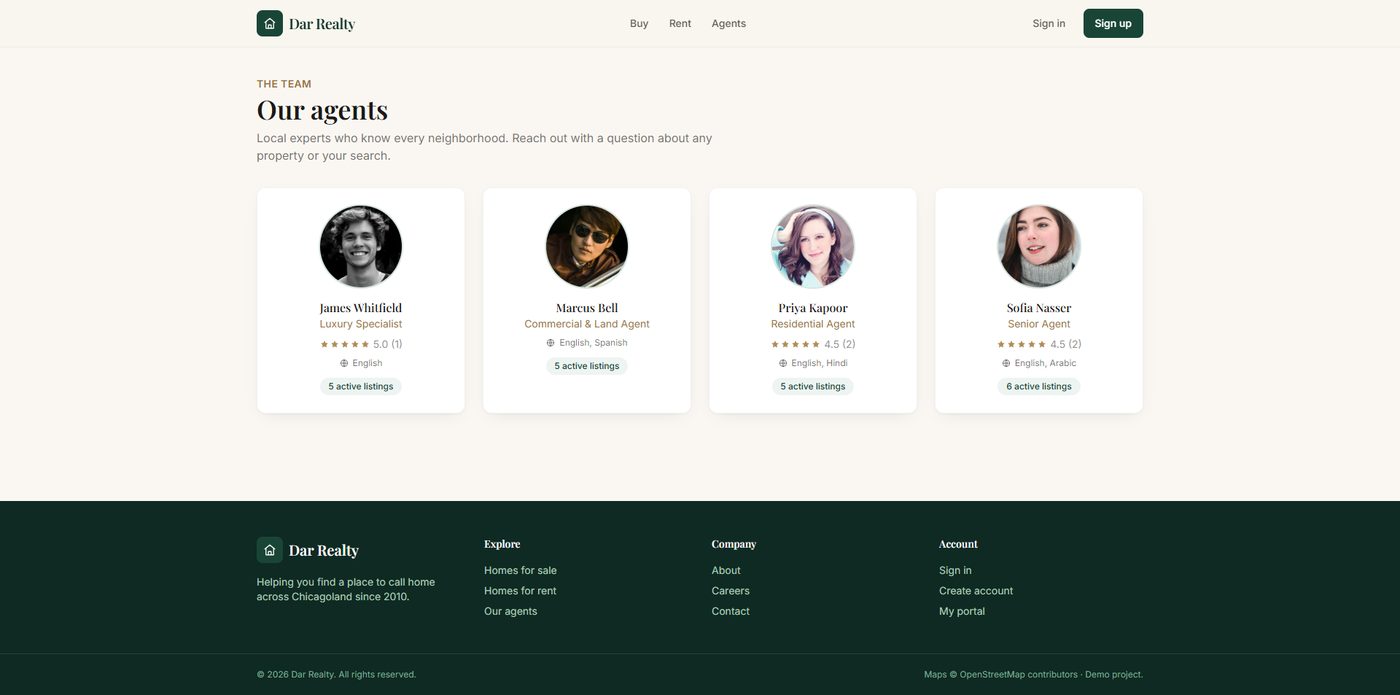
Task: Click the globe icon next to English, Spanish
Action: point(550,343)
